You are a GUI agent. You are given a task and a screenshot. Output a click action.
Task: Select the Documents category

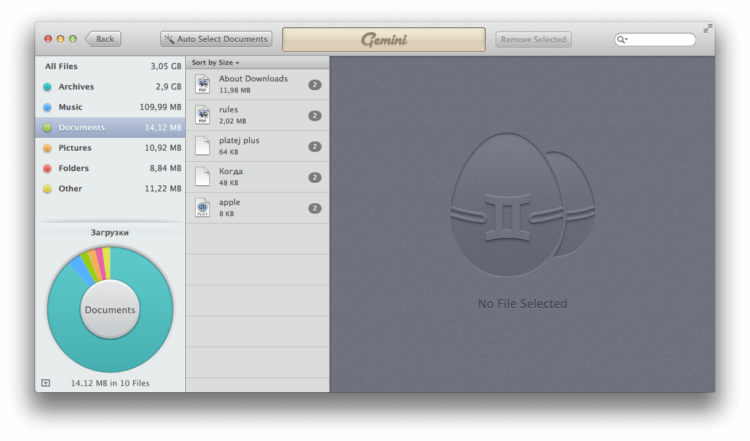point(110,128)
